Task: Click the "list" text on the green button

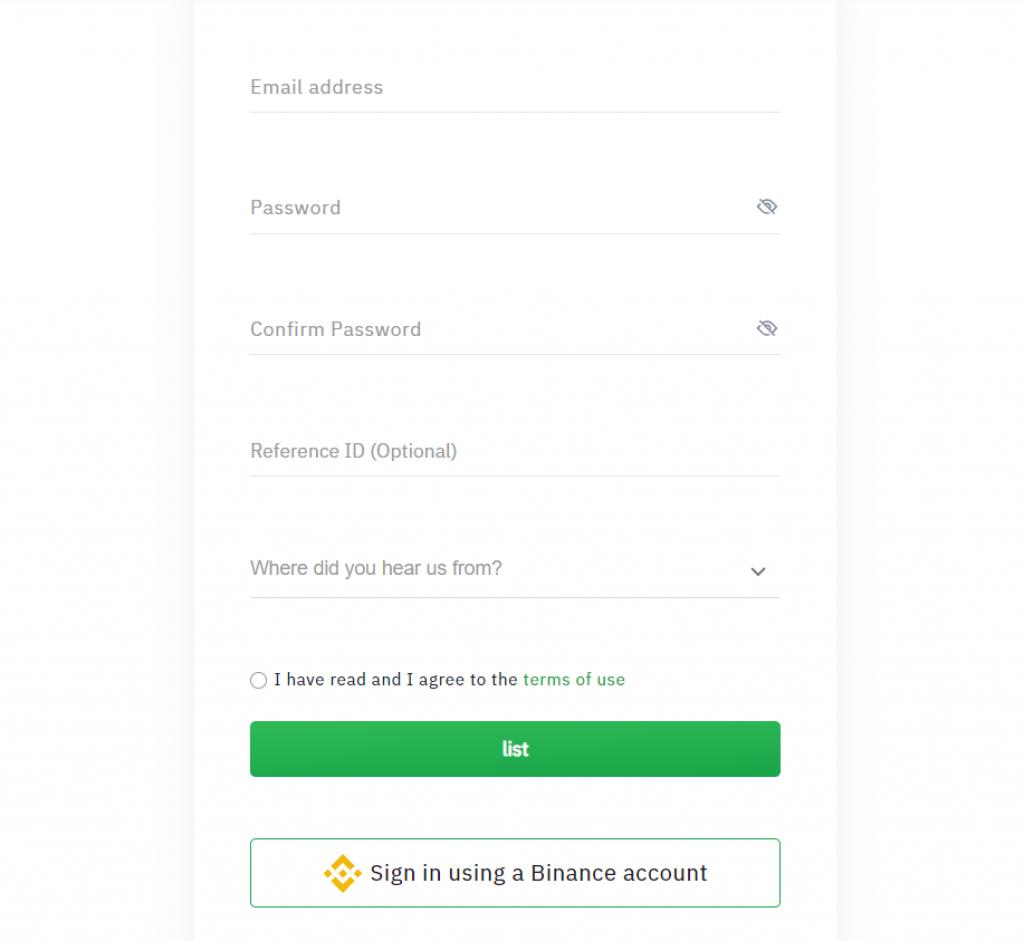Action: click(x=515, y=749)
